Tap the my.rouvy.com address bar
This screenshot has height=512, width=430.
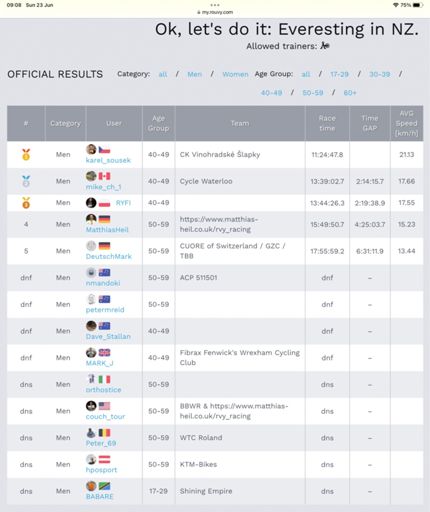pyautogui.click(x=215, y=12)
